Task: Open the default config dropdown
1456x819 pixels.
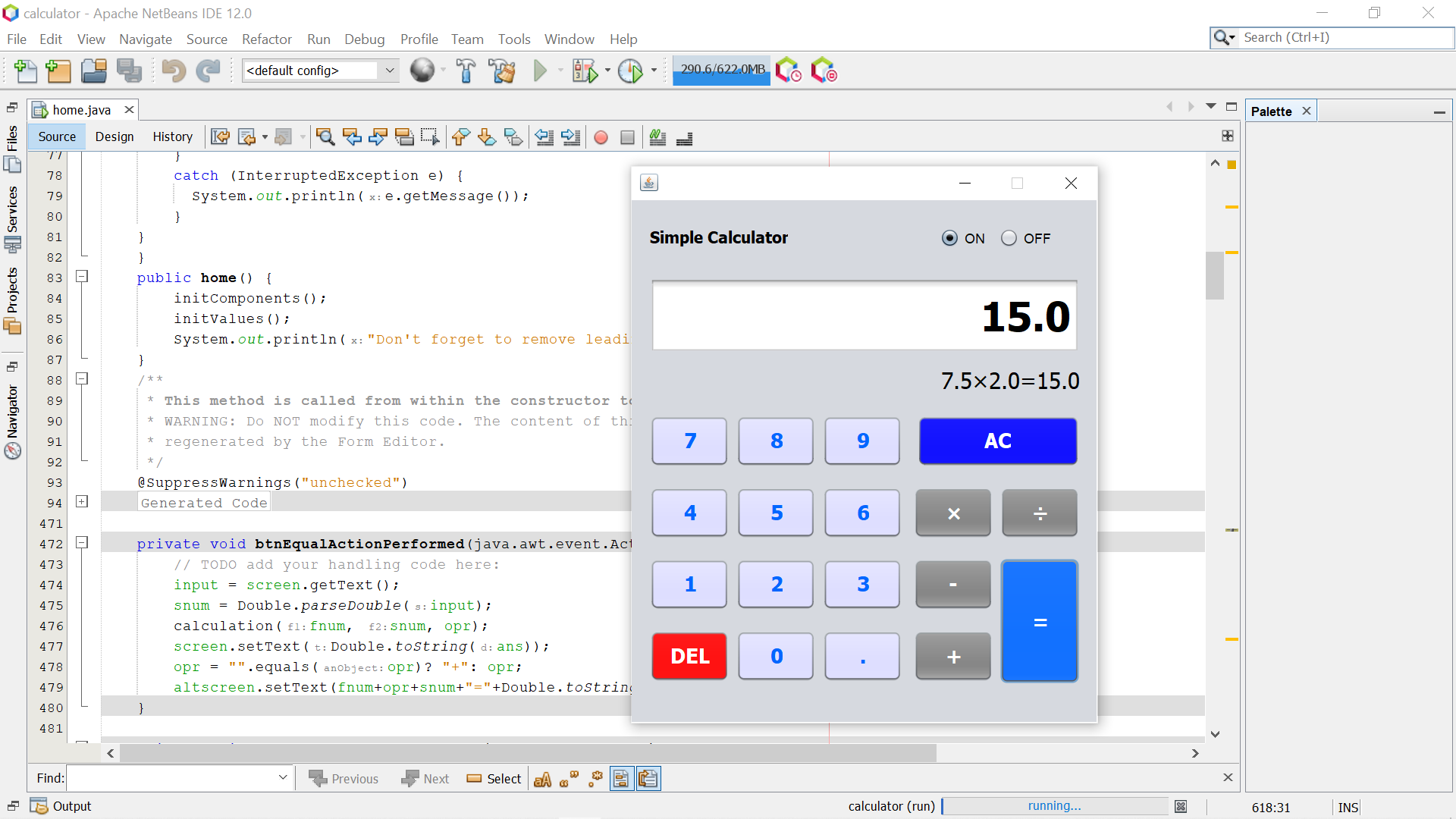Action: (389, 71)
